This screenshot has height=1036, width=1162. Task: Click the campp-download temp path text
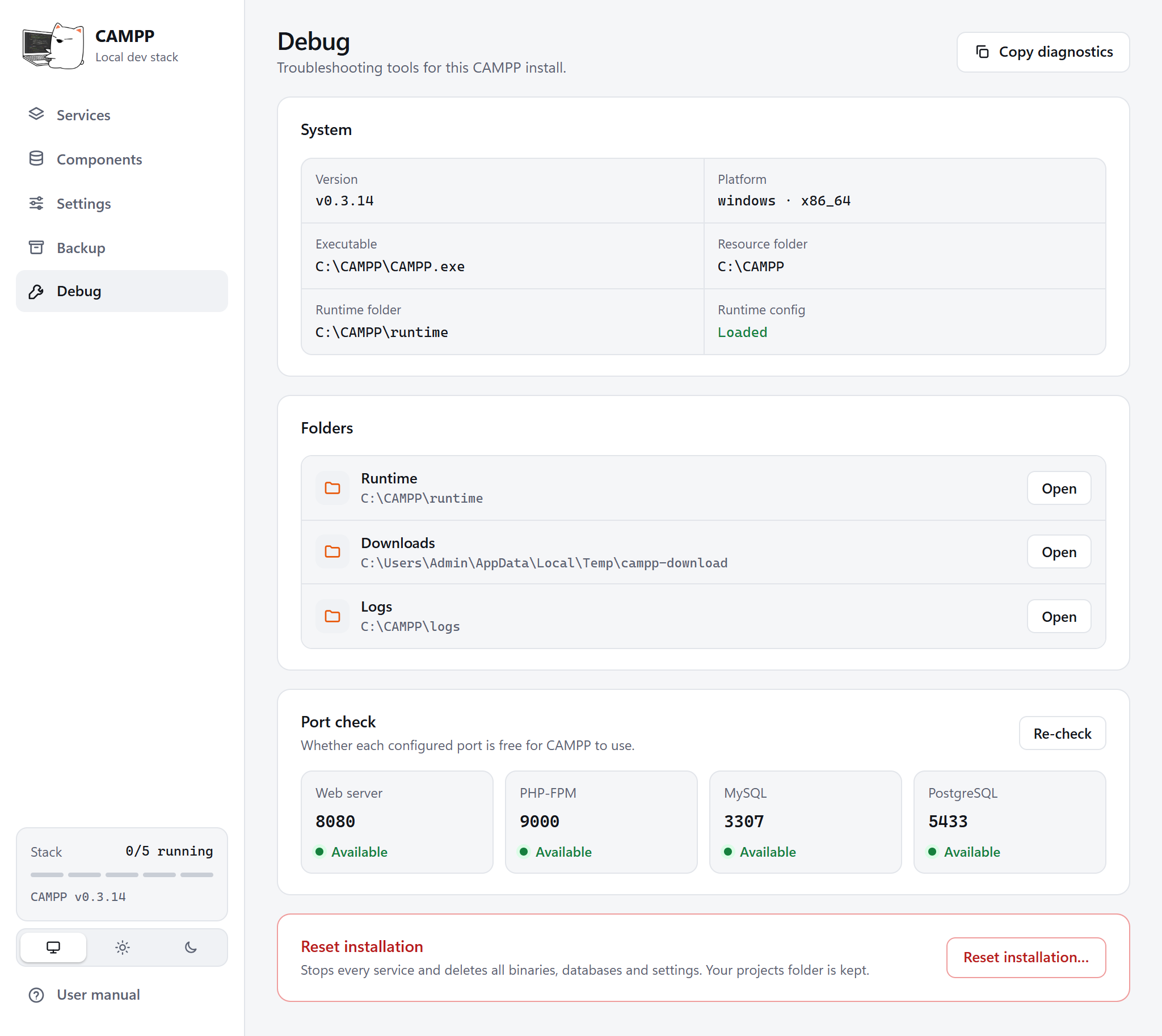544,563
